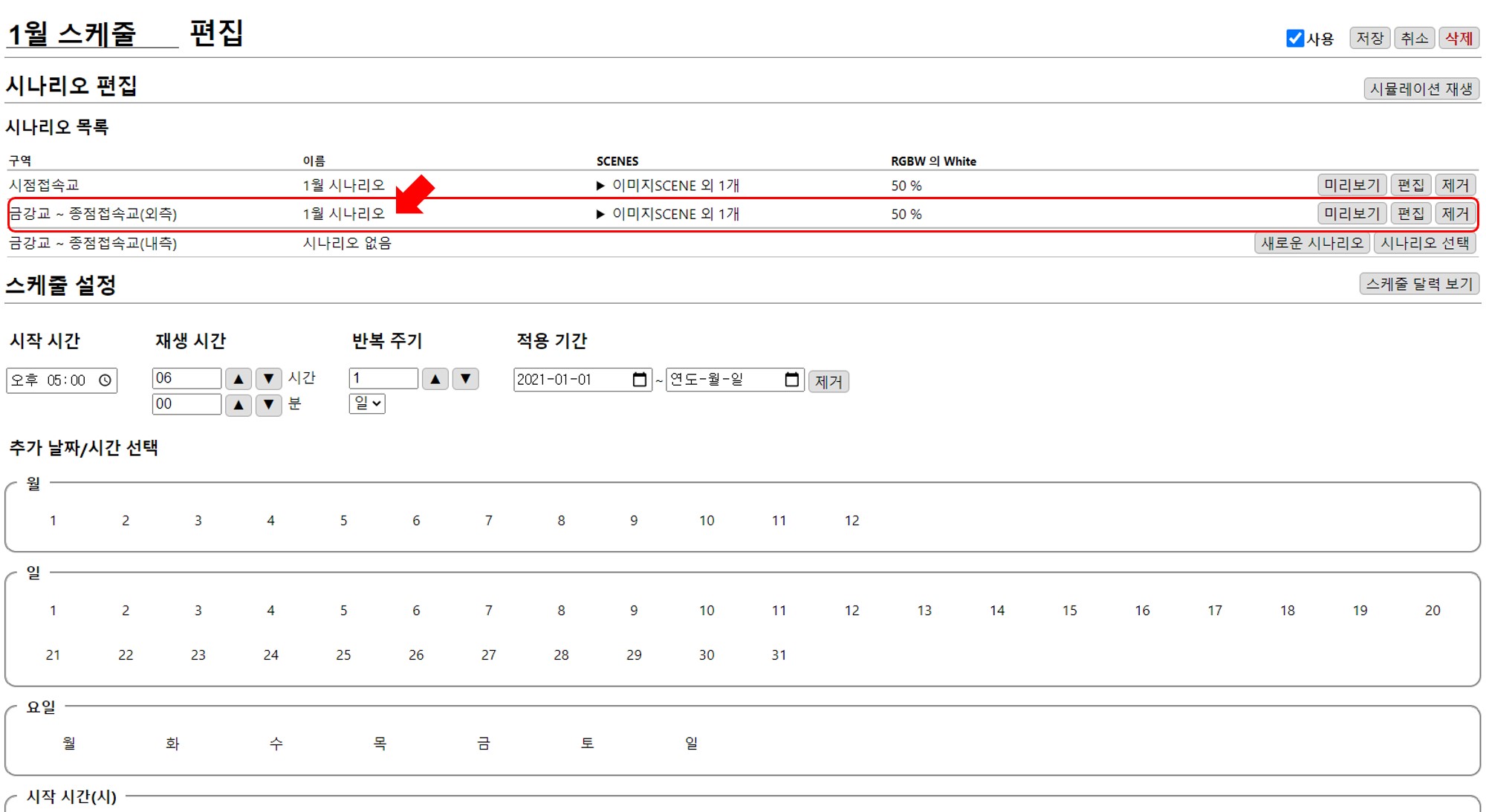The width and height of the screenshot is (1486, 812).
Task: Select day 13 in the 일 group
Action: [924, 611]
